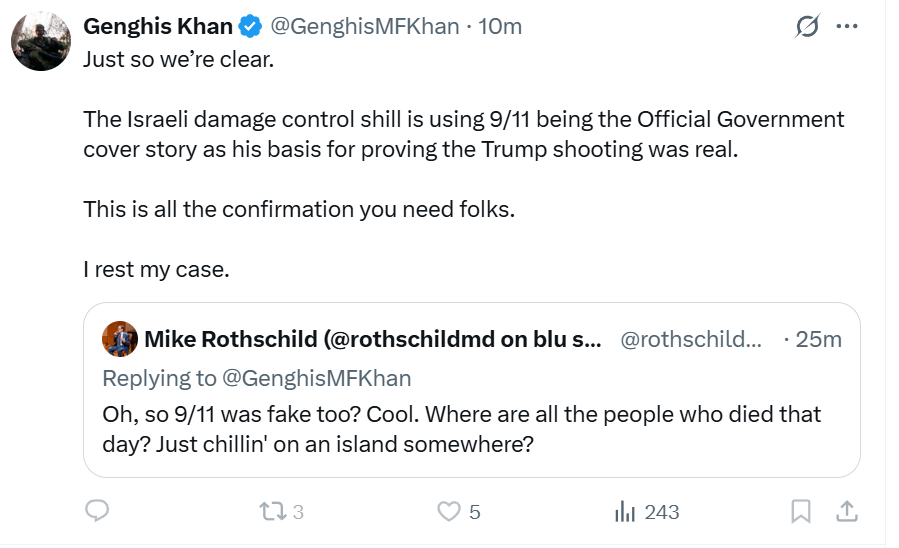
Task: Like the tweet with the heart icon
Action: pyautogui.click(x=449, y=512)
